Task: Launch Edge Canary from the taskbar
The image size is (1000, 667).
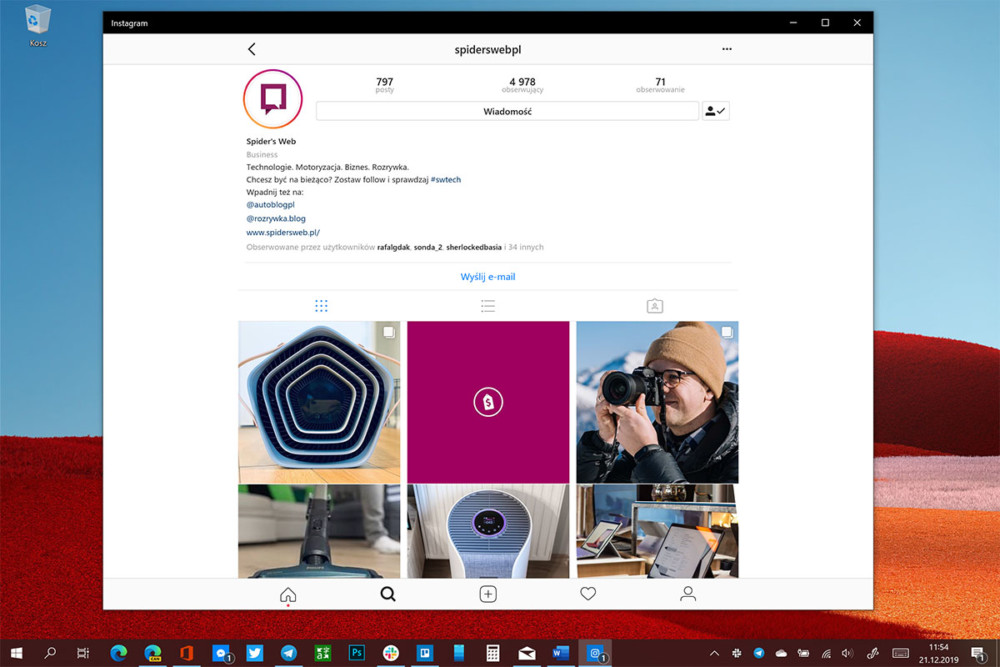Action: (x=152, y=653)
